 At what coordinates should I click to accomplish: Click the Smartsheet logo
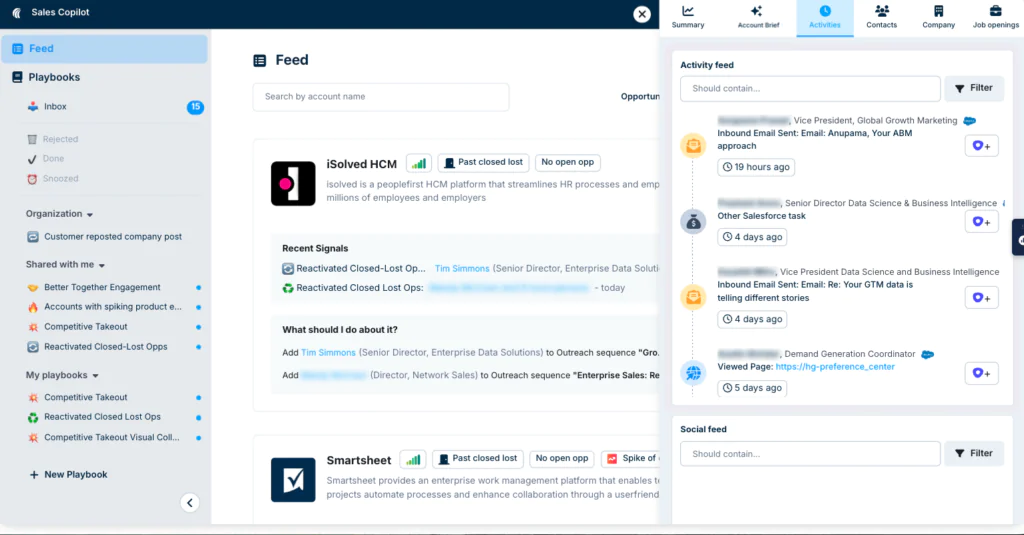coord(293,480)
